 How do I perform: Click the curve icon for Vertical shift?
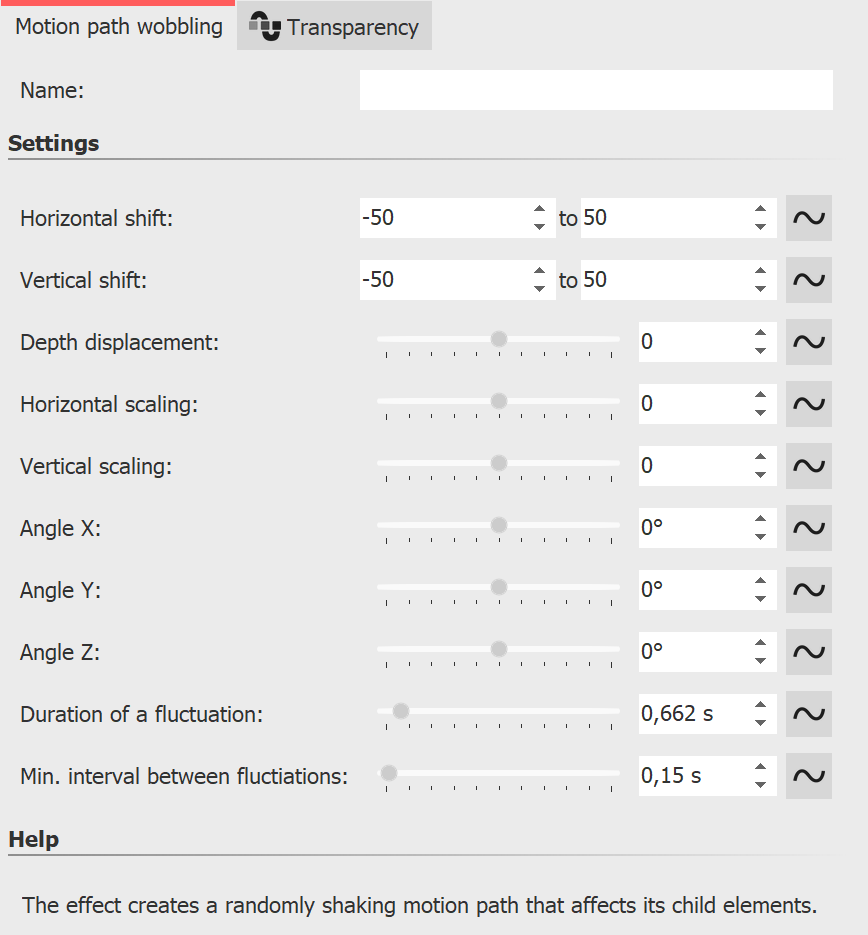808,280
